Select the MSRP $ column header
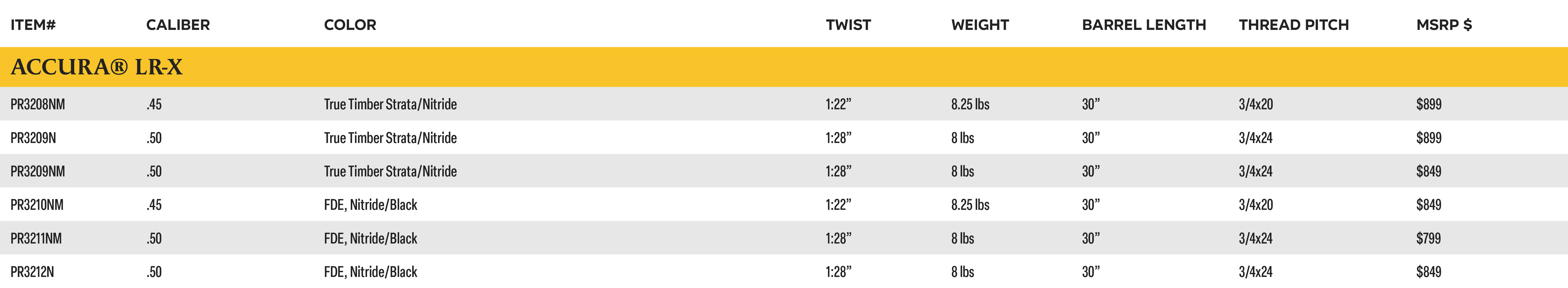The height and width of the screenshot is (288, 1568). pyautogui.click(x=1444, y=25)
